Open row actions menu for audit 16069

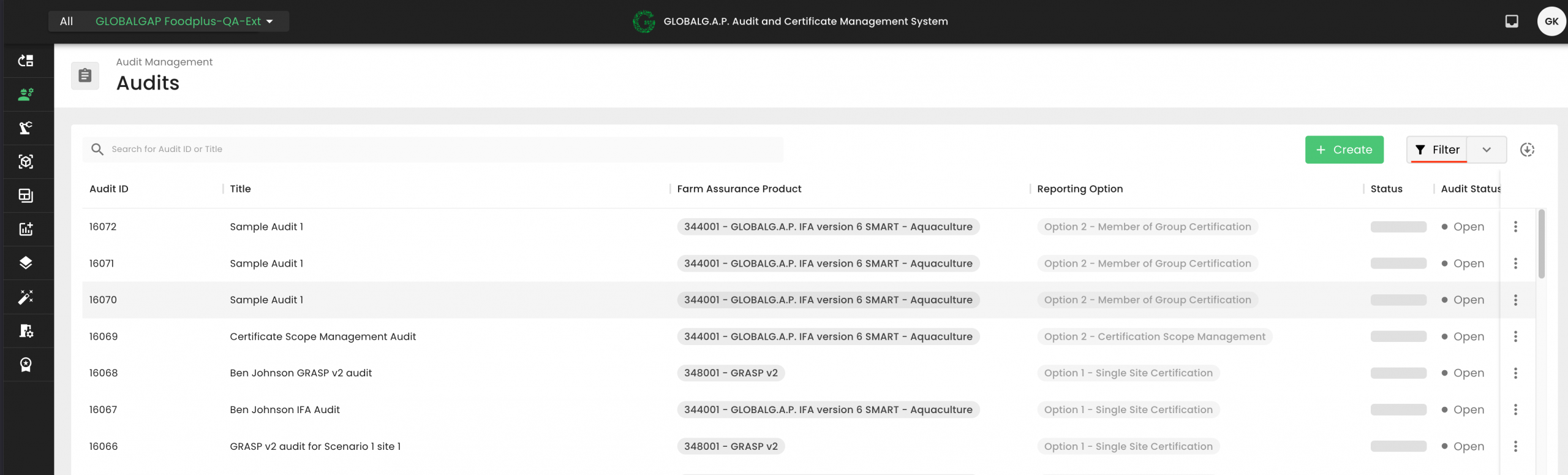pos(1515,336)
